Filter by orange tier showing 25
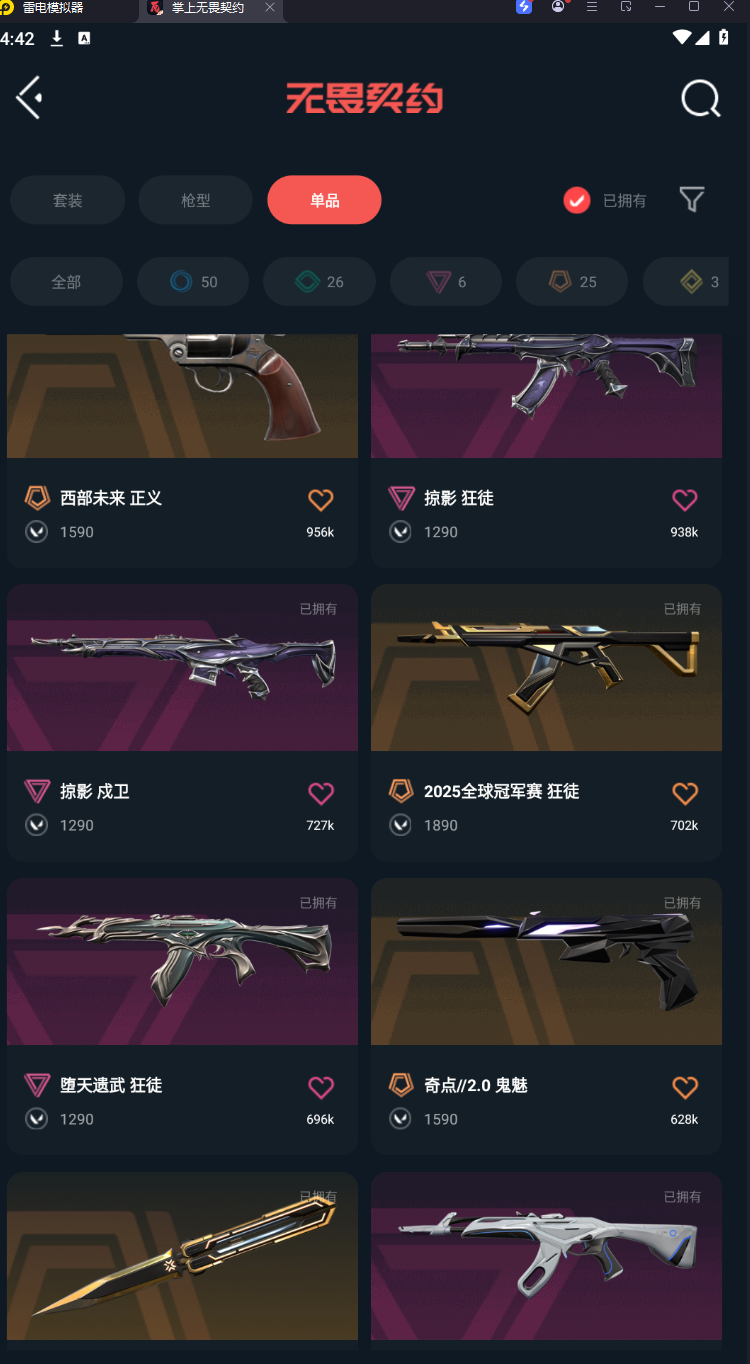This screenshot has height=1364, width=750. tap(572, 282)
